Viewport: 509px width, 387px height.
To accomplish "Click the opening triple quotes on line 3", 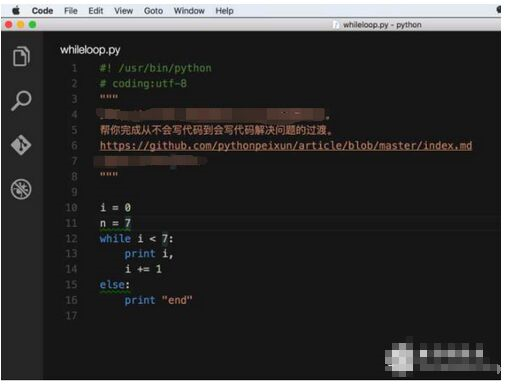I will pos(109,97).
